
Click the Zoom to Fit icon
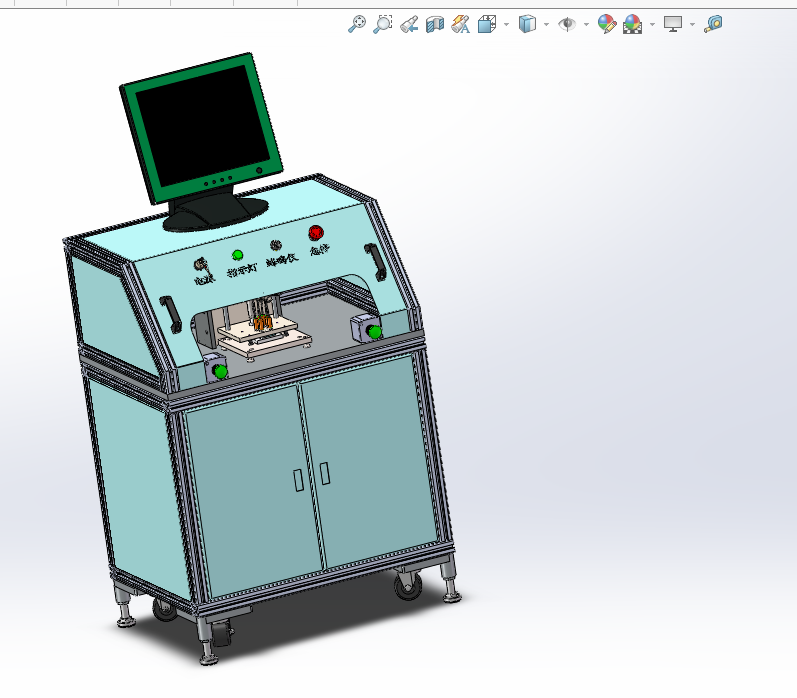tap(357, 24)
